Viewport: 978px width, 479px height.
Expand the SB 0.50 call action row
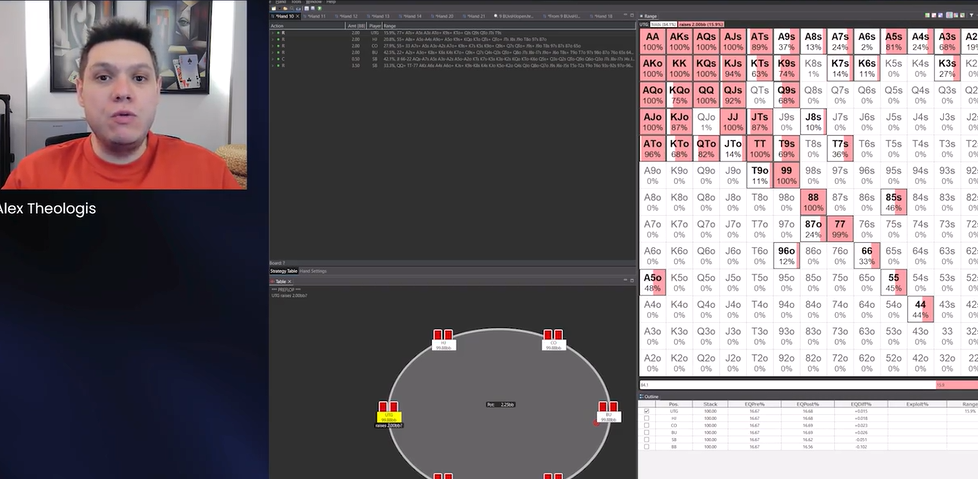click(273, 59)
